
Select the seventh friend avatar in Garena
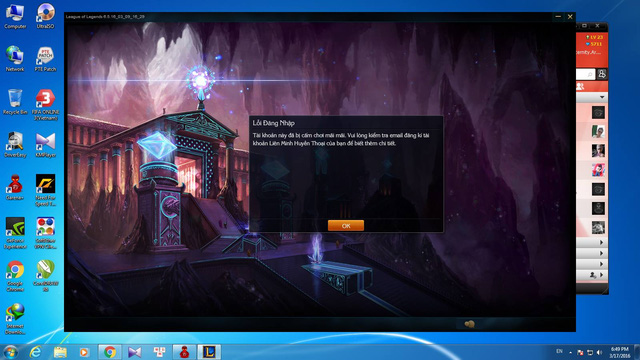[x=598, y=227]
